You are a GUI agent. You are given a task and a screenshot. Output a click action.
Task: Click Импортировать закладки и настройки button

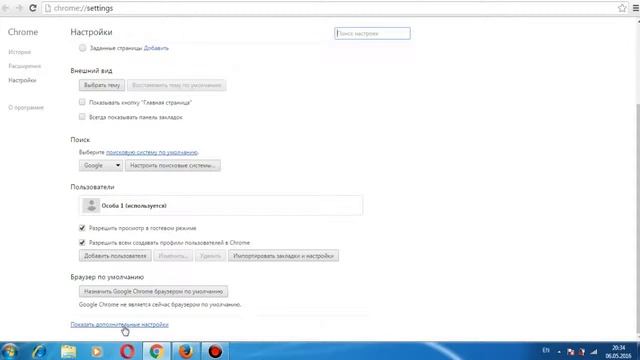pos(283,256)
